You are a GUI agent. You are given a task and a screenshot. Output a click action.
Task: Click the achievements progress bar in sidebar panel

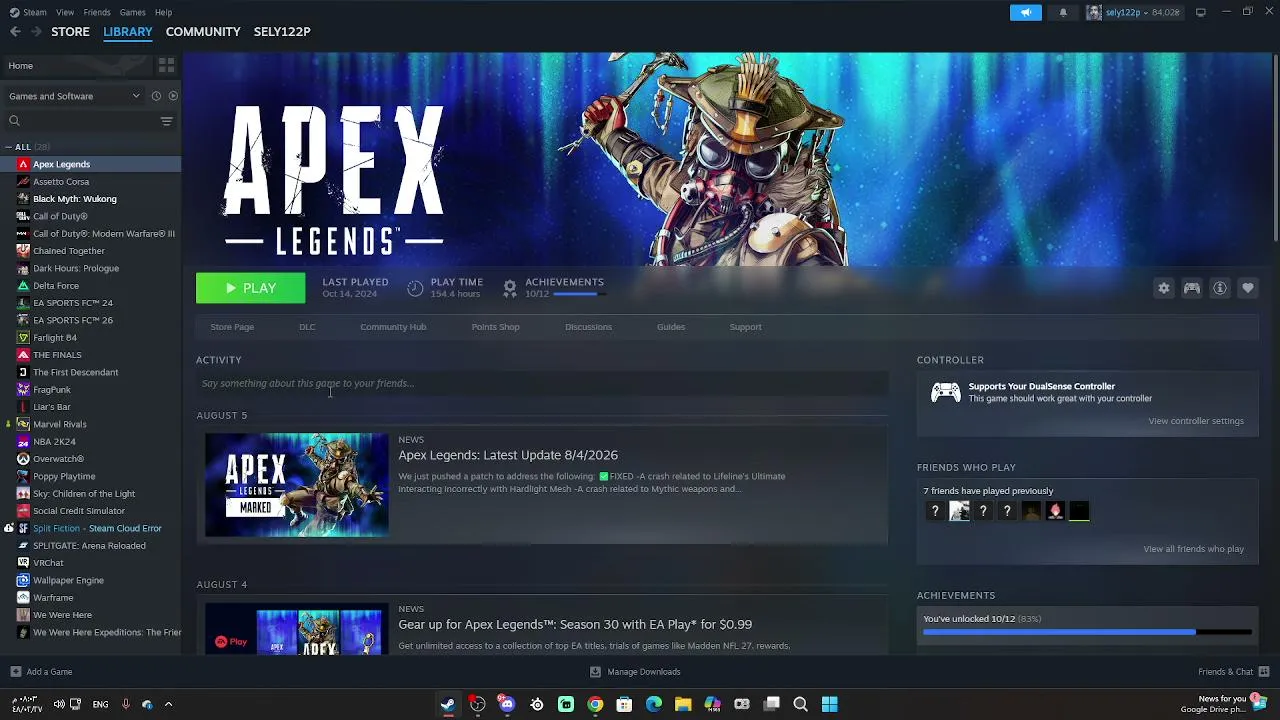(x=1087, y=632)
